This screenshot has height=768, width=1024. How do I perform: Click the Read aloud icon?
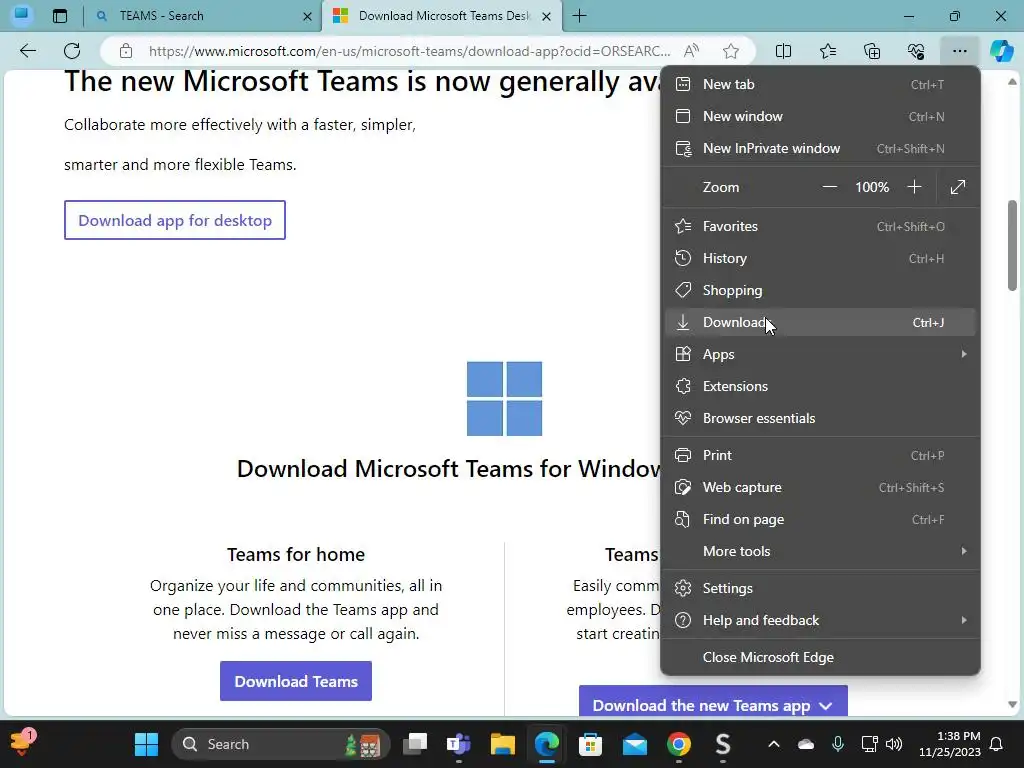pos(691,51)
